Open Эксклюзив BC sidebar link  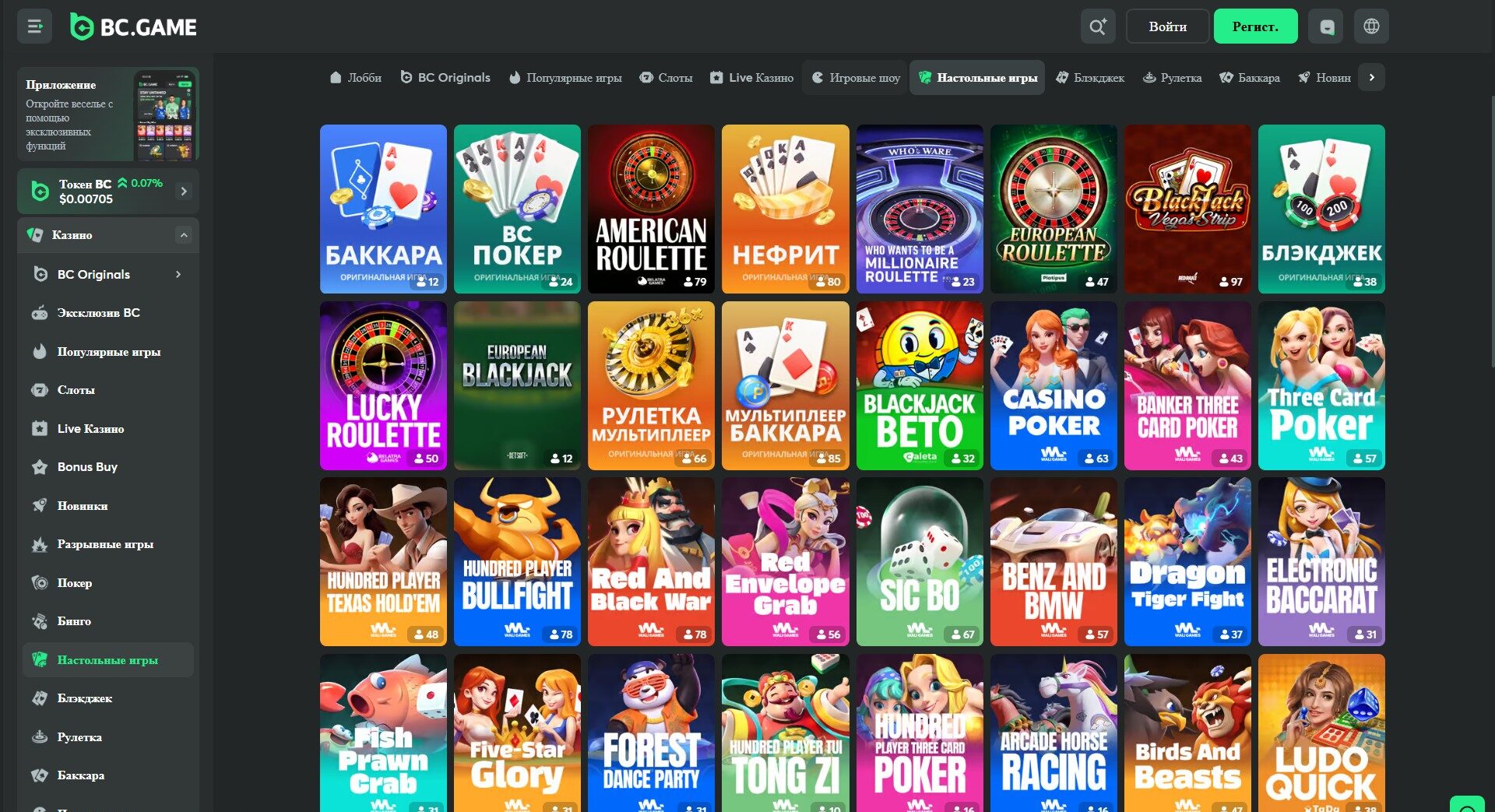(x=107, y=313)
